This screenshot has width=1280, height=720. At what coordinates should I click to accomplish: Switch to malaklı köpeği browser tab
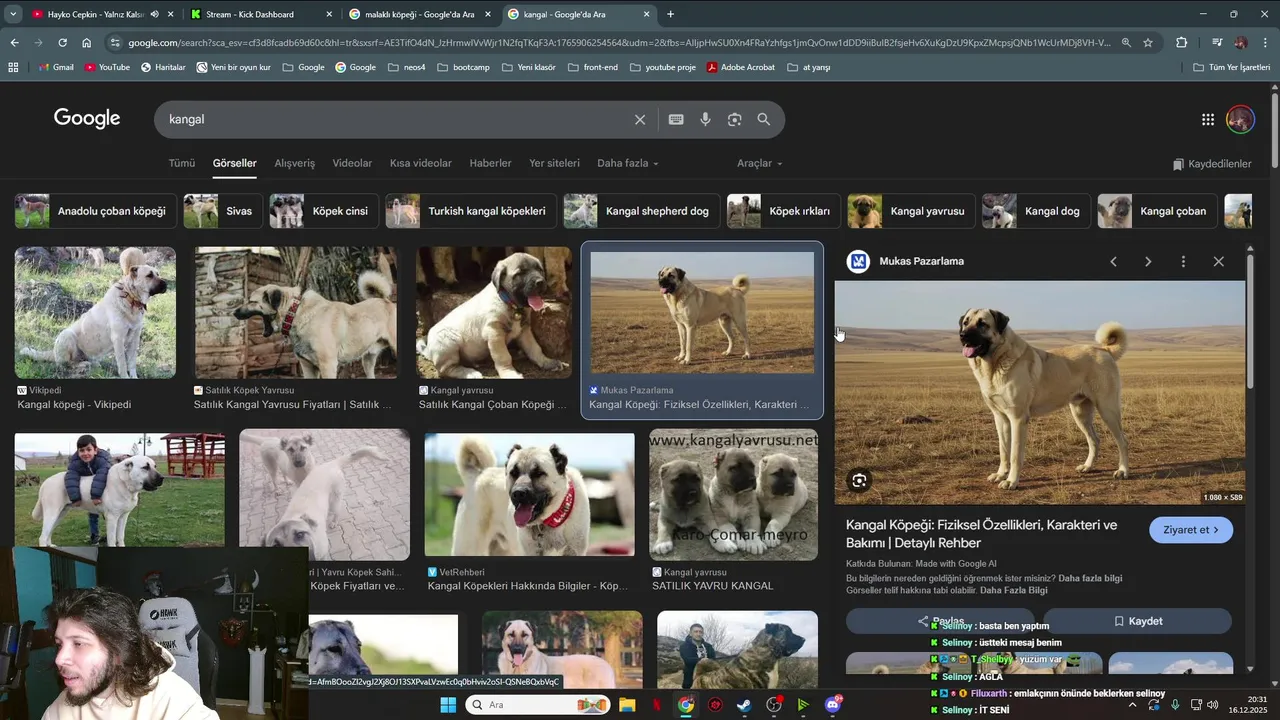[x=419, y=14]
